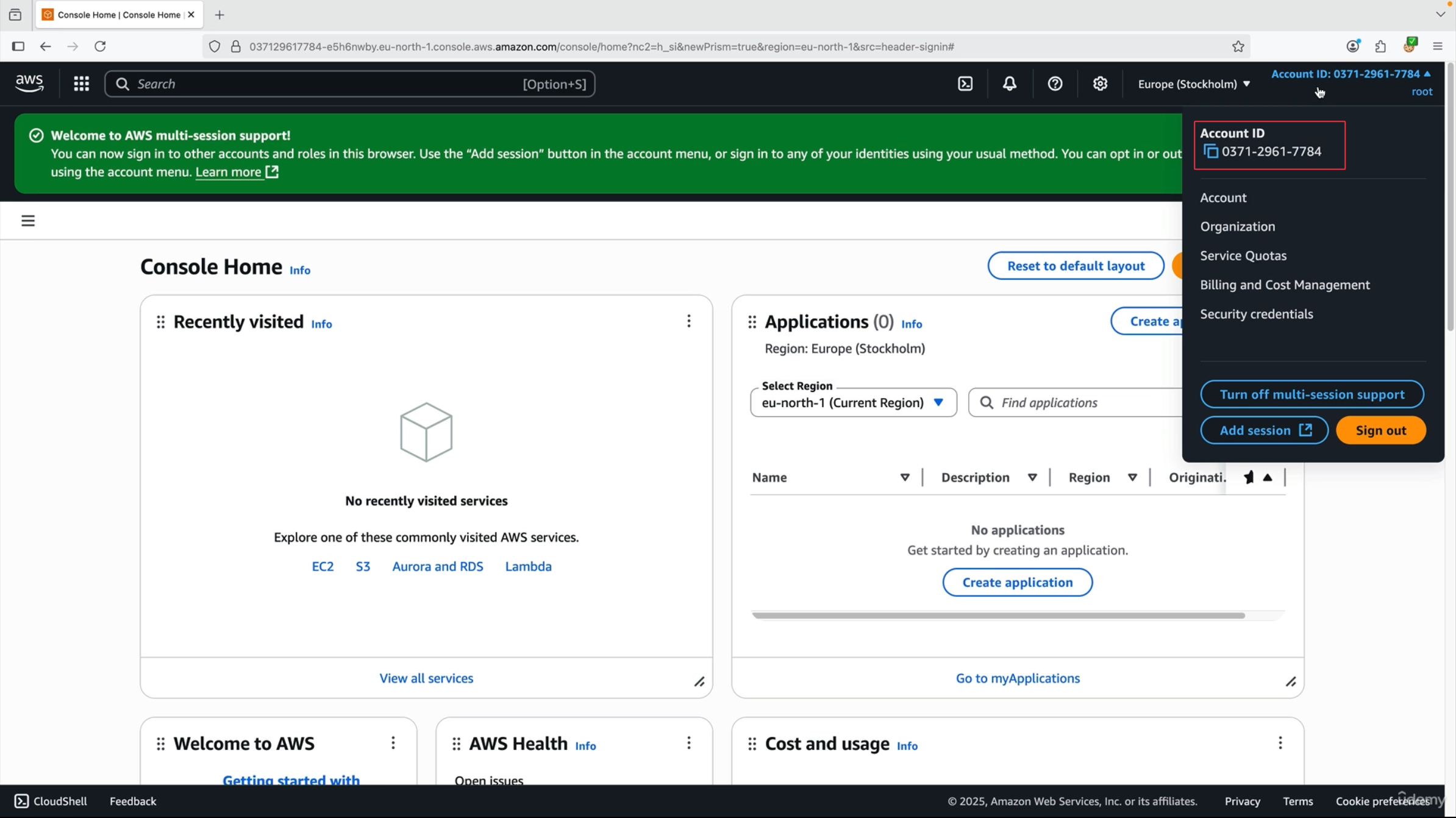Focus the AWS Search field
The height and width of the screenshot is (818, 1456).
tap(349, 84)
